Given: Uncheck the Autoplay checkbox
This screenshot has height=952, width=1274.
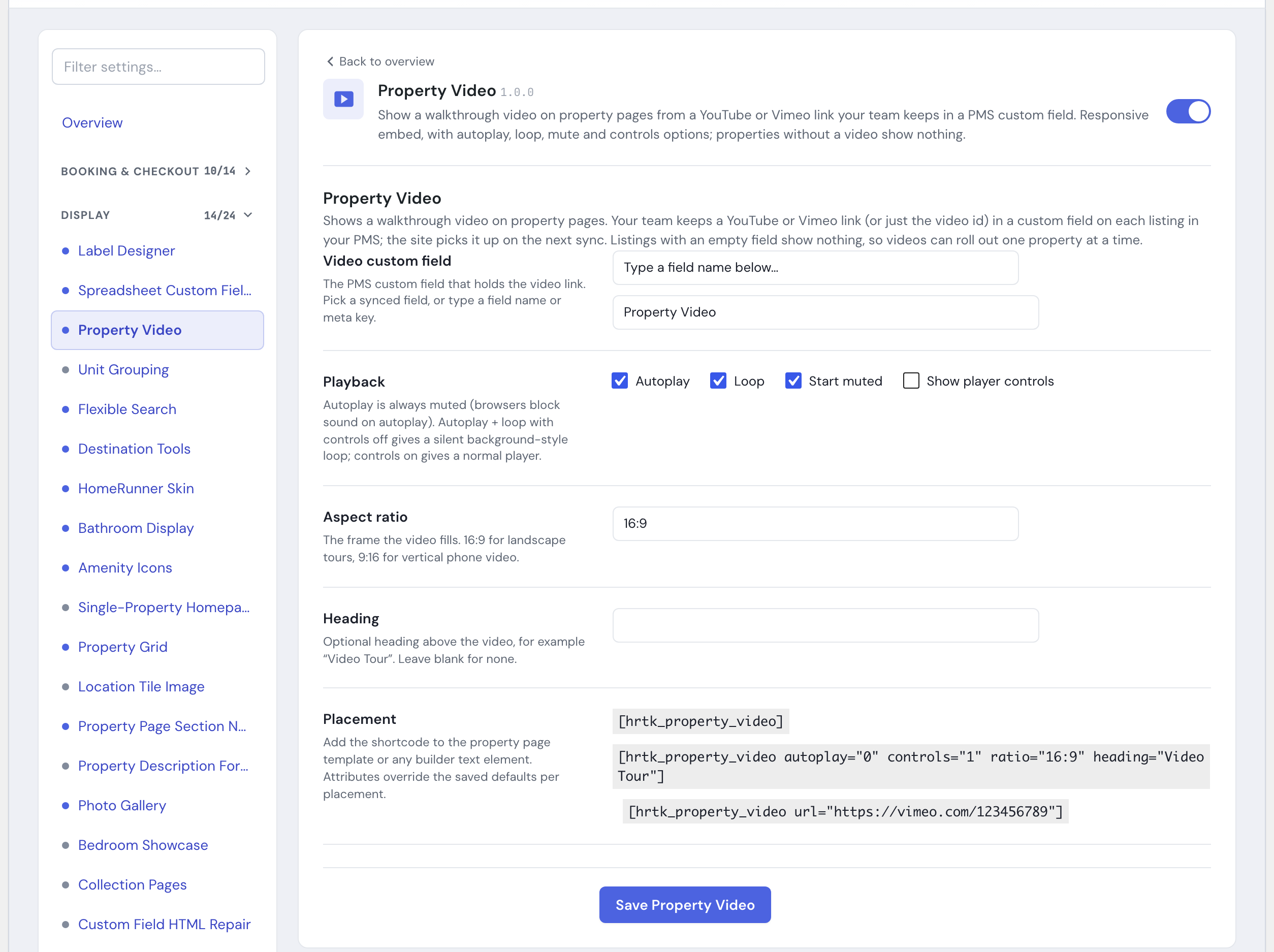Looking at the screenshot, I should pyautogui.click(x=620, y=382).
